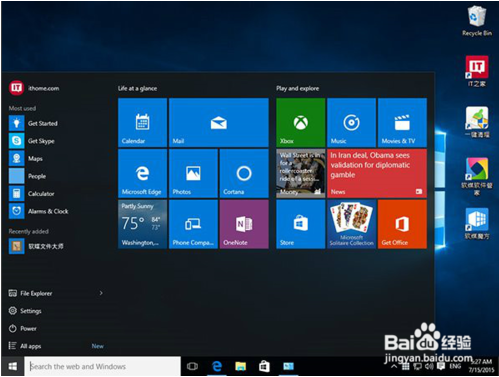This screenshot has width=499, height=377.
Task: Open Task View from taskbar
Action: click(x=192, y=366)
